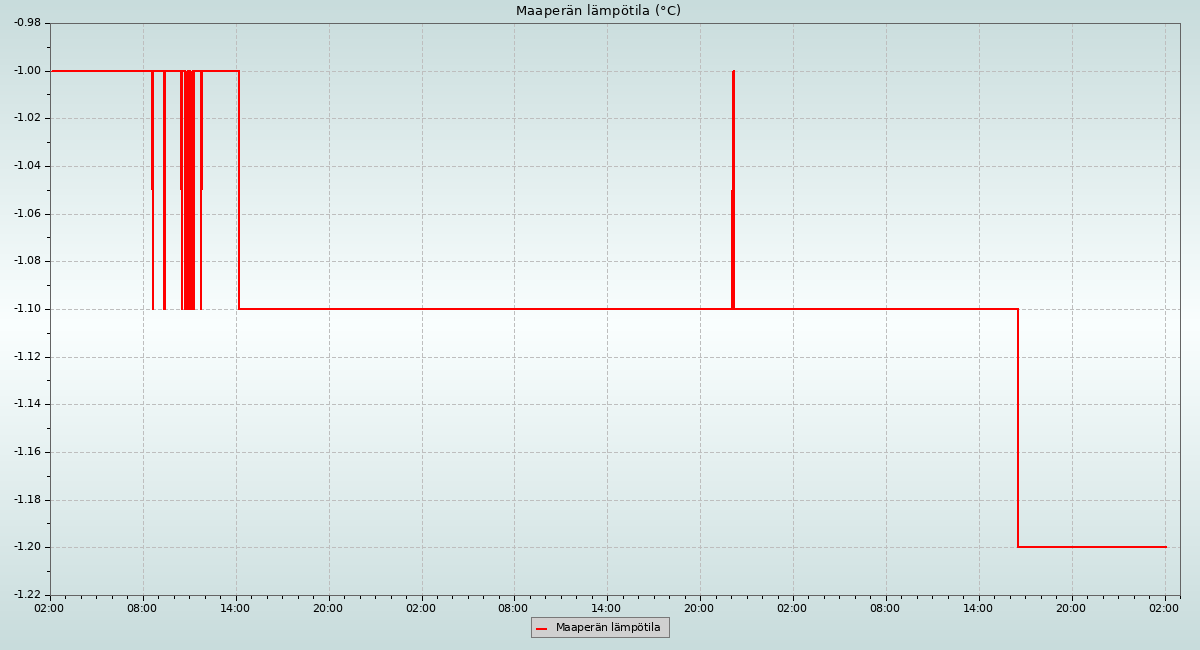
Task: Click the -1.20 y-axis label
Action: [27, 547]
